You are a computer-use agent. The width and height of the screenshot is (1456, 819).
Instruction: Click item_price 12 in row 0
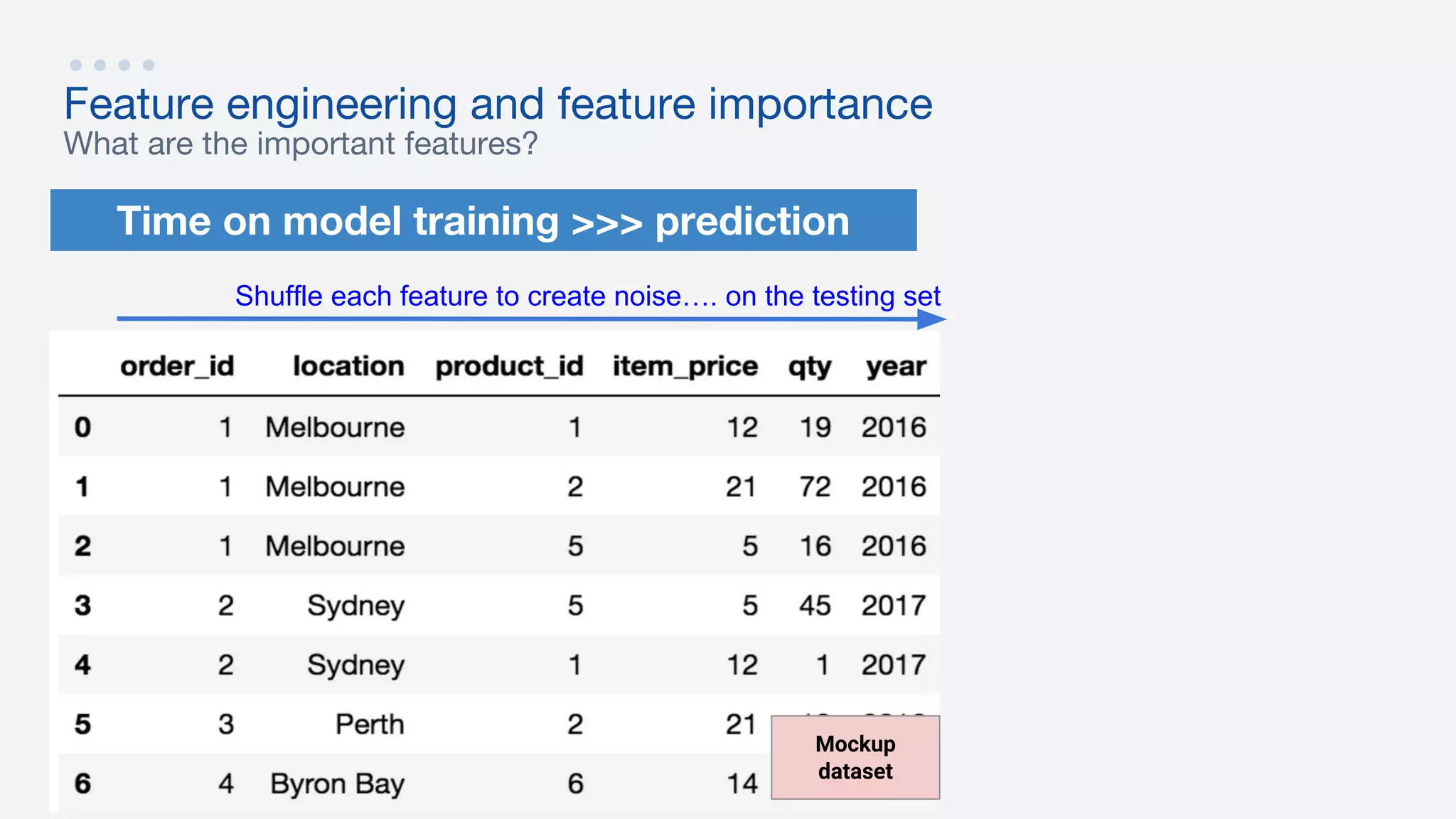point(742,427)
